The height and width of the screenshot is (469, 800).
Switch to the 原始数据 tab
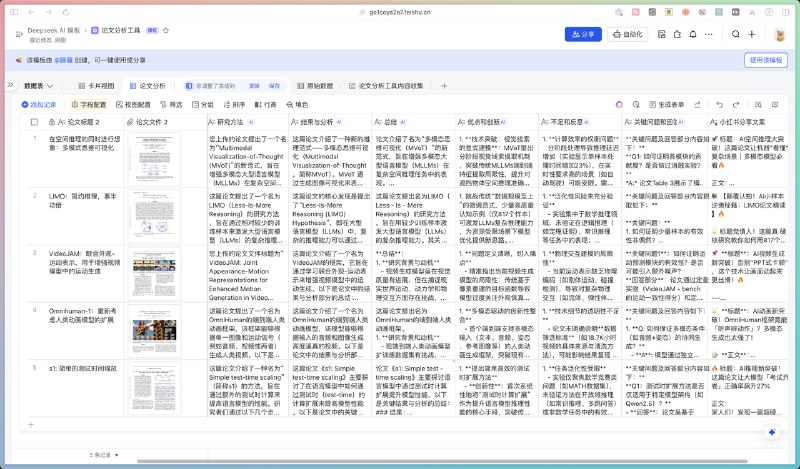click(x=315, y=86)
